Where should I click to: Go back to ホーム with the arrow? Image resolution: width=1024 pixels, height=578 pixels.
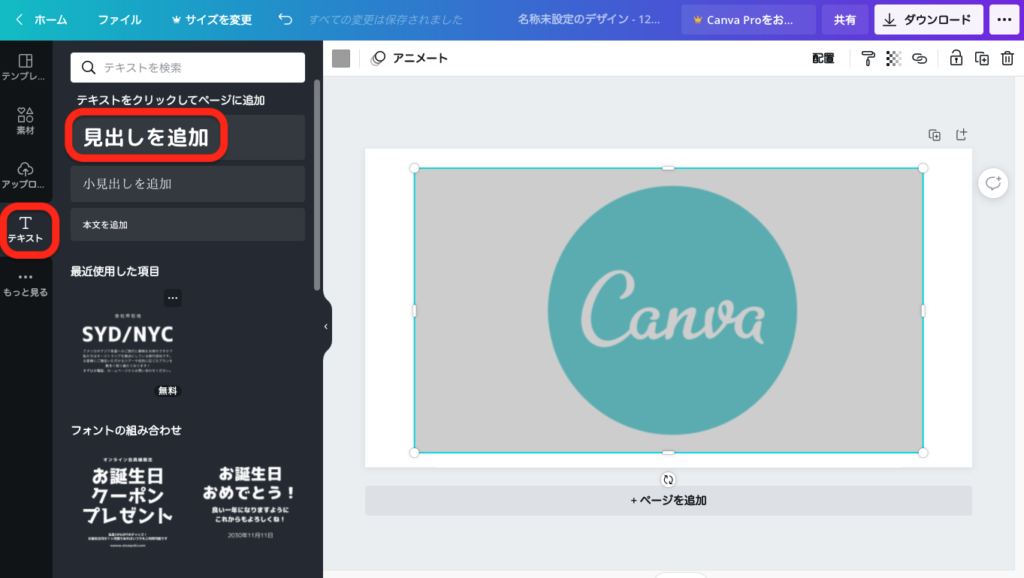pos(42,20)
